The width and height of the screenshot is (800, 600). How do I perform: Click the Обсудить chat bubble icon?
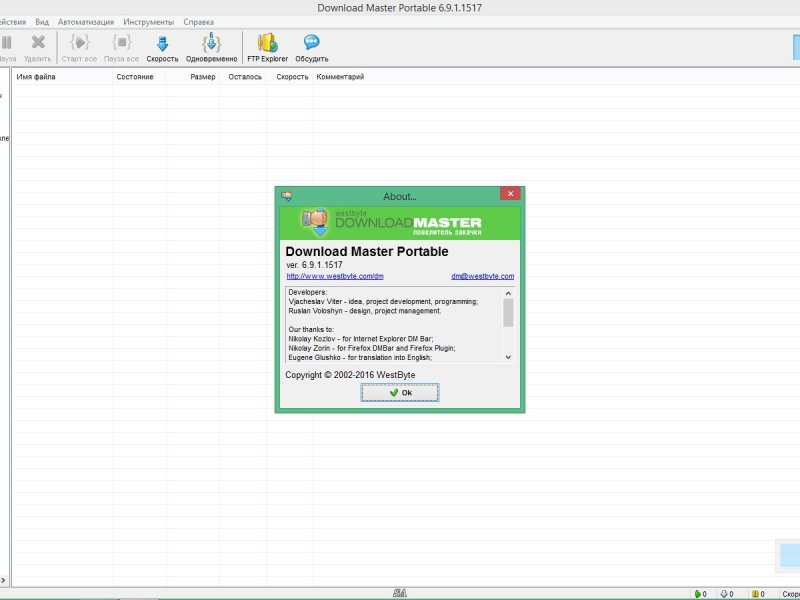(311, 42)
